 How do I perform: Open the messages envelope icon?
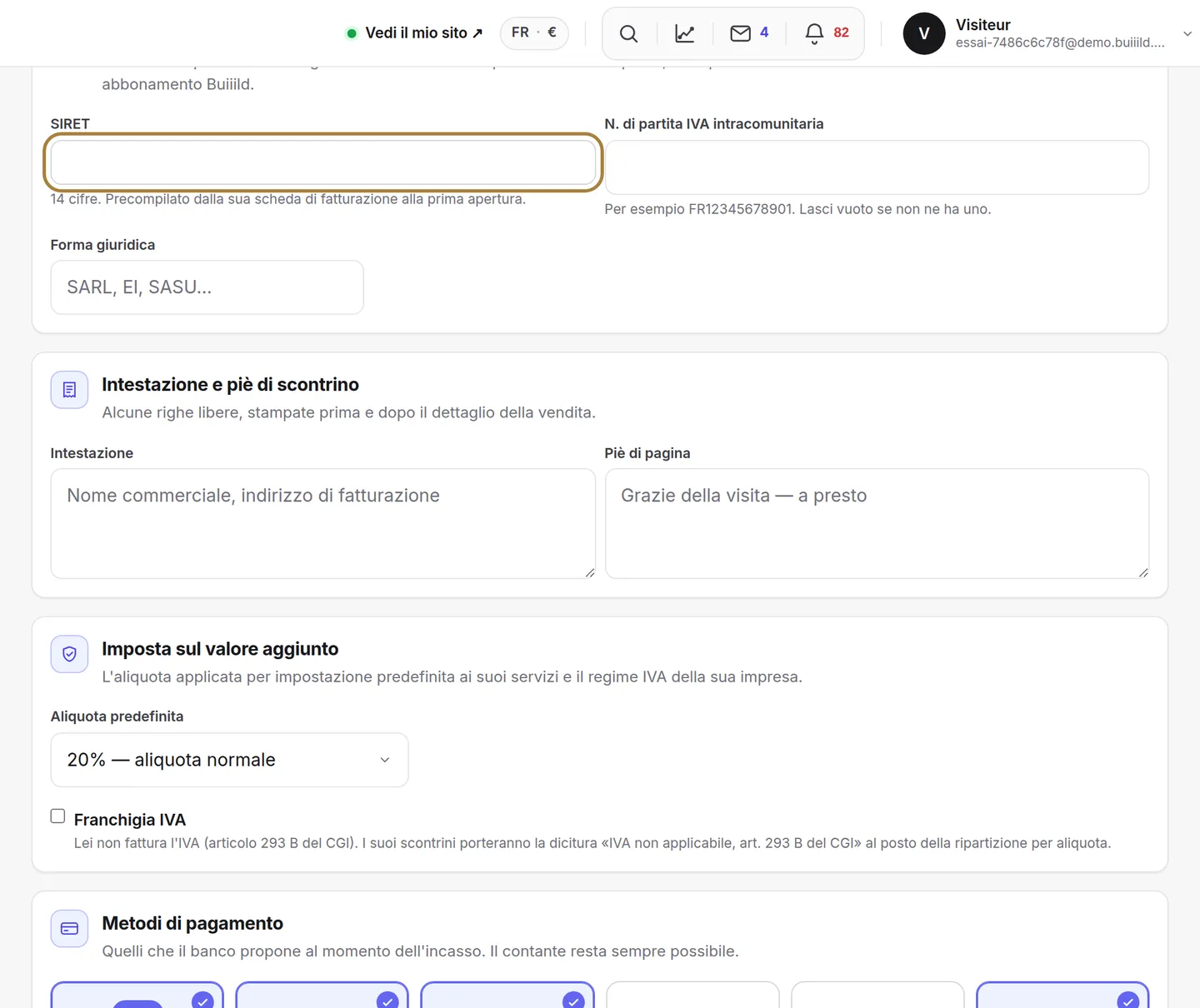click(740, 33)
